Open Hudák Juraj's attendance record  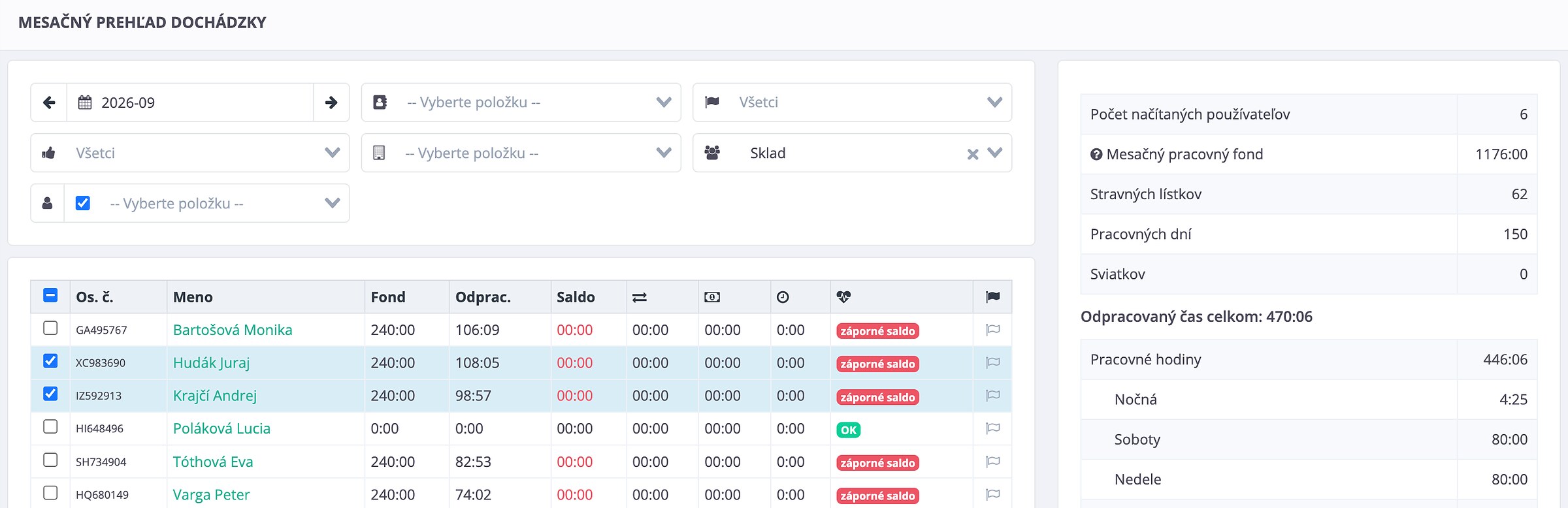click(211, 362)
